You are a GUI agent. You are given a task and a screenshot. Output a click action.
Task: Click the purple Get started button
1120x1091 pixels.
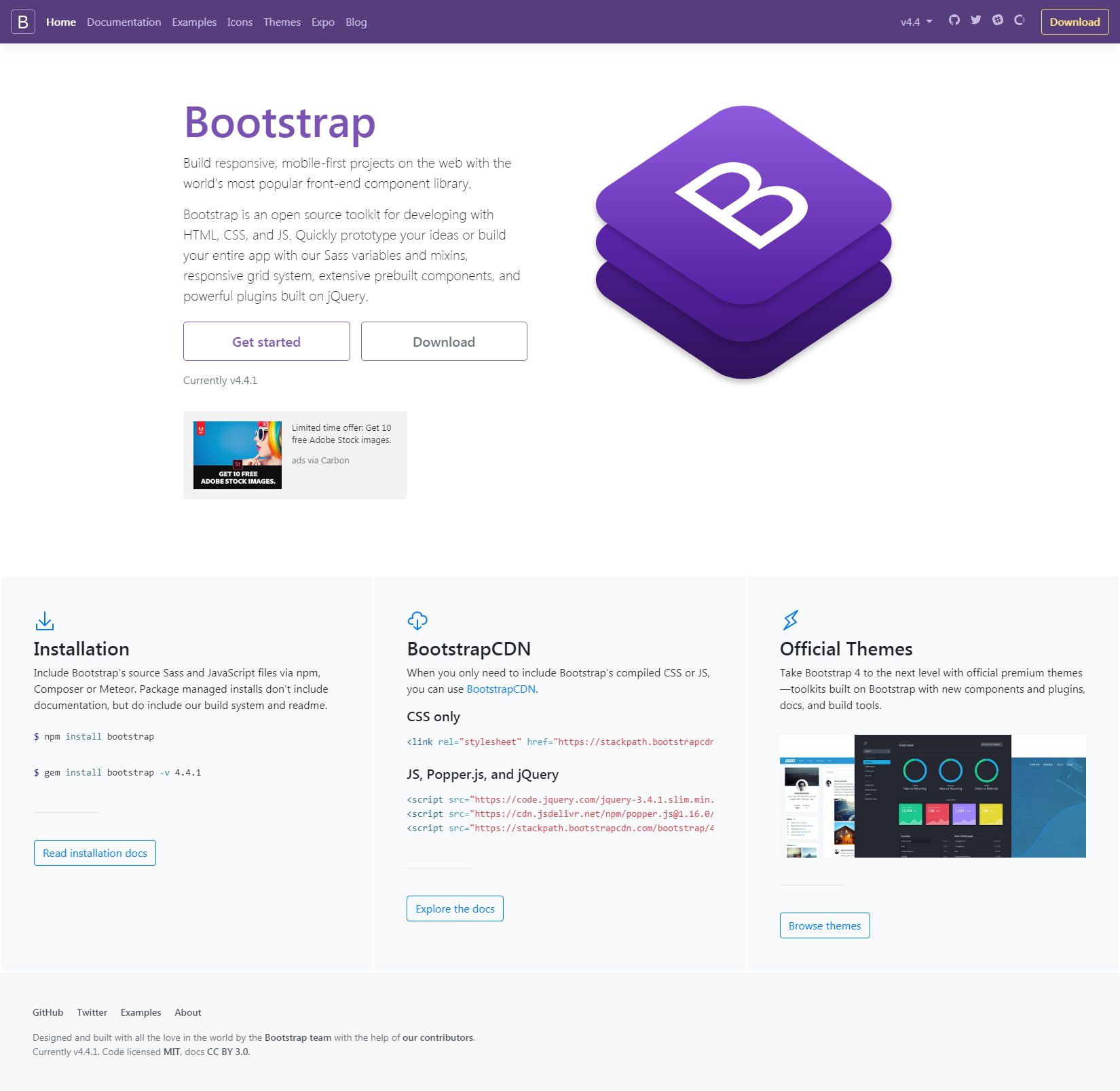click(x=267, y=341)
